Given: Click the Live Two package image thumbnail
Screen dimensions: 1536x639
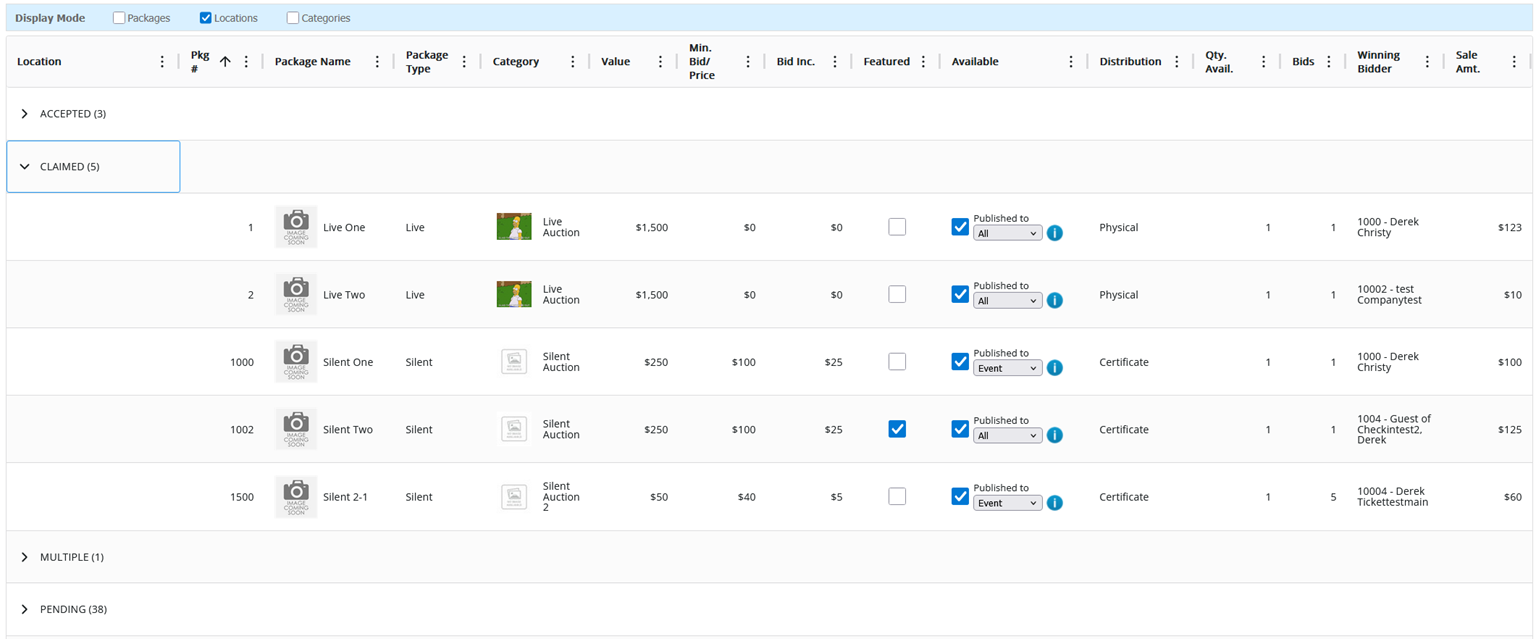Looking at the screenshot, I should click(296, 295).
